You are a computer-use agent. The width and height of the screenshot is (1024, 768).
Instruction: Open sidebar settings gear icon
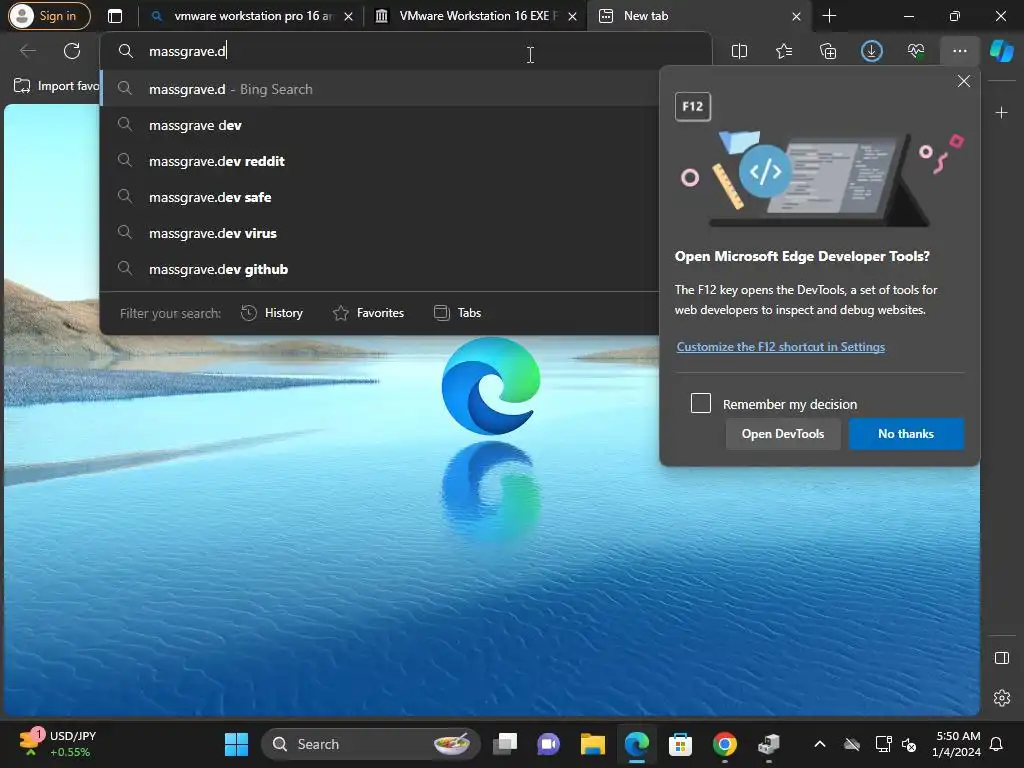point(1001,697)
